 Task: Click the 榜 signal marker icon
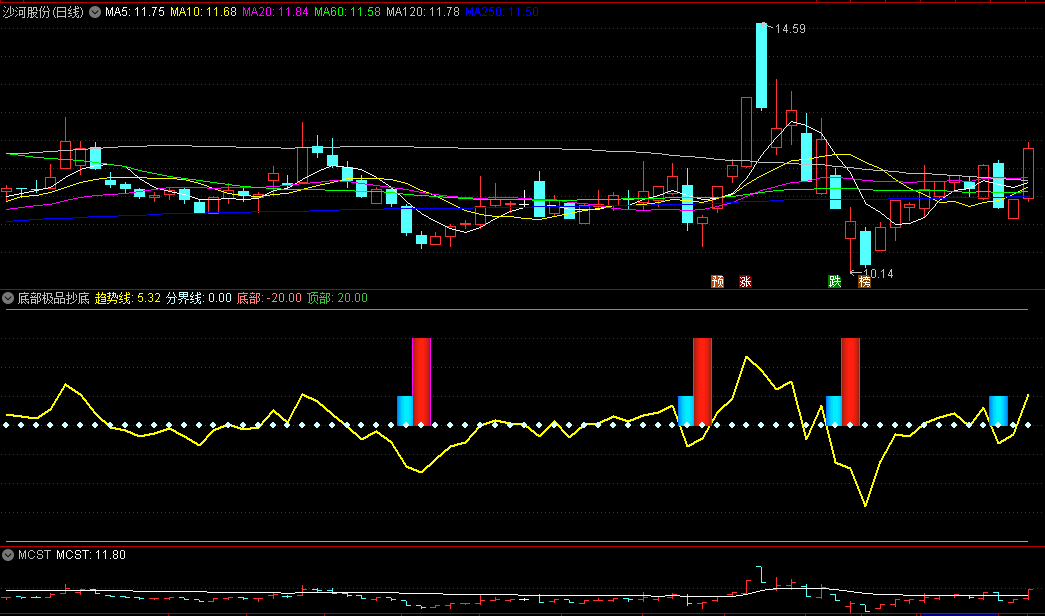(x=864, y=281)
